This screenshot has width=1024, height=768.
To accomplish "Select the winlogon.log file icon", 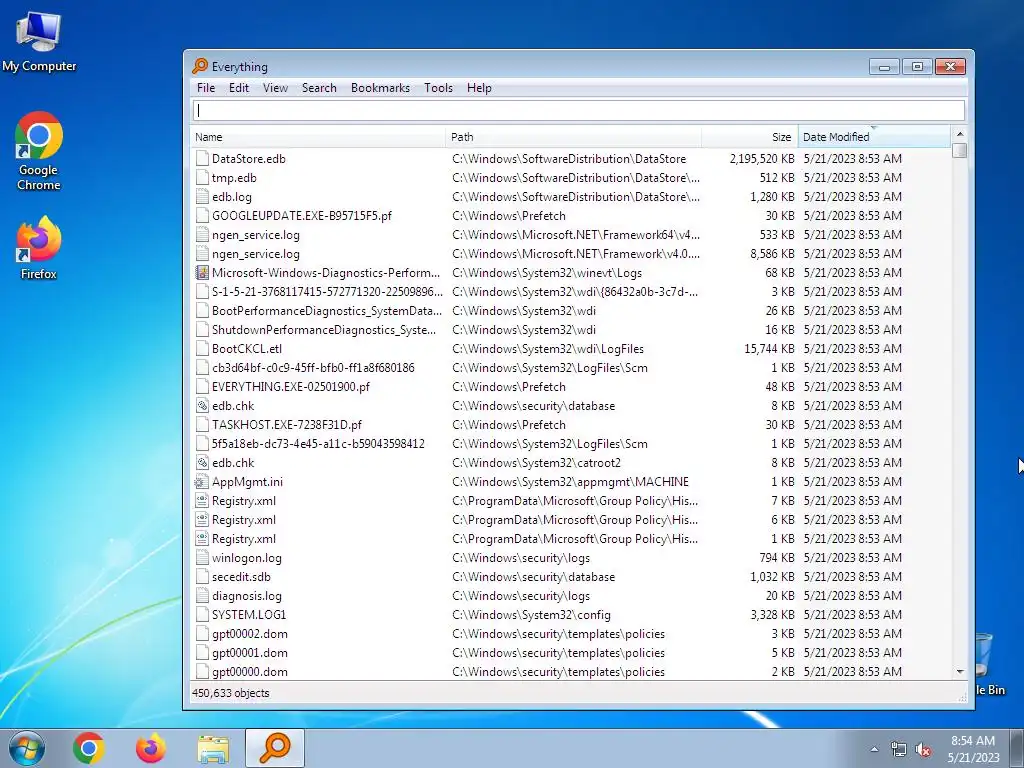I will (202, 558).
